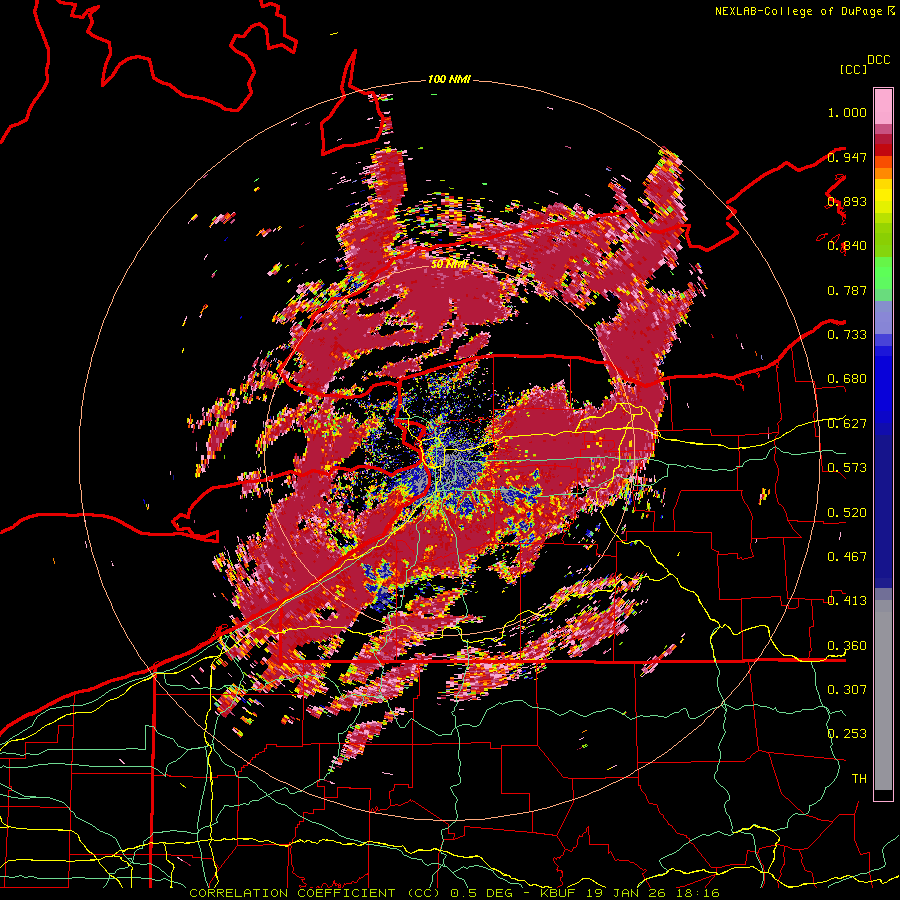Click the 1.000 scale value

(x=847, y=112)
